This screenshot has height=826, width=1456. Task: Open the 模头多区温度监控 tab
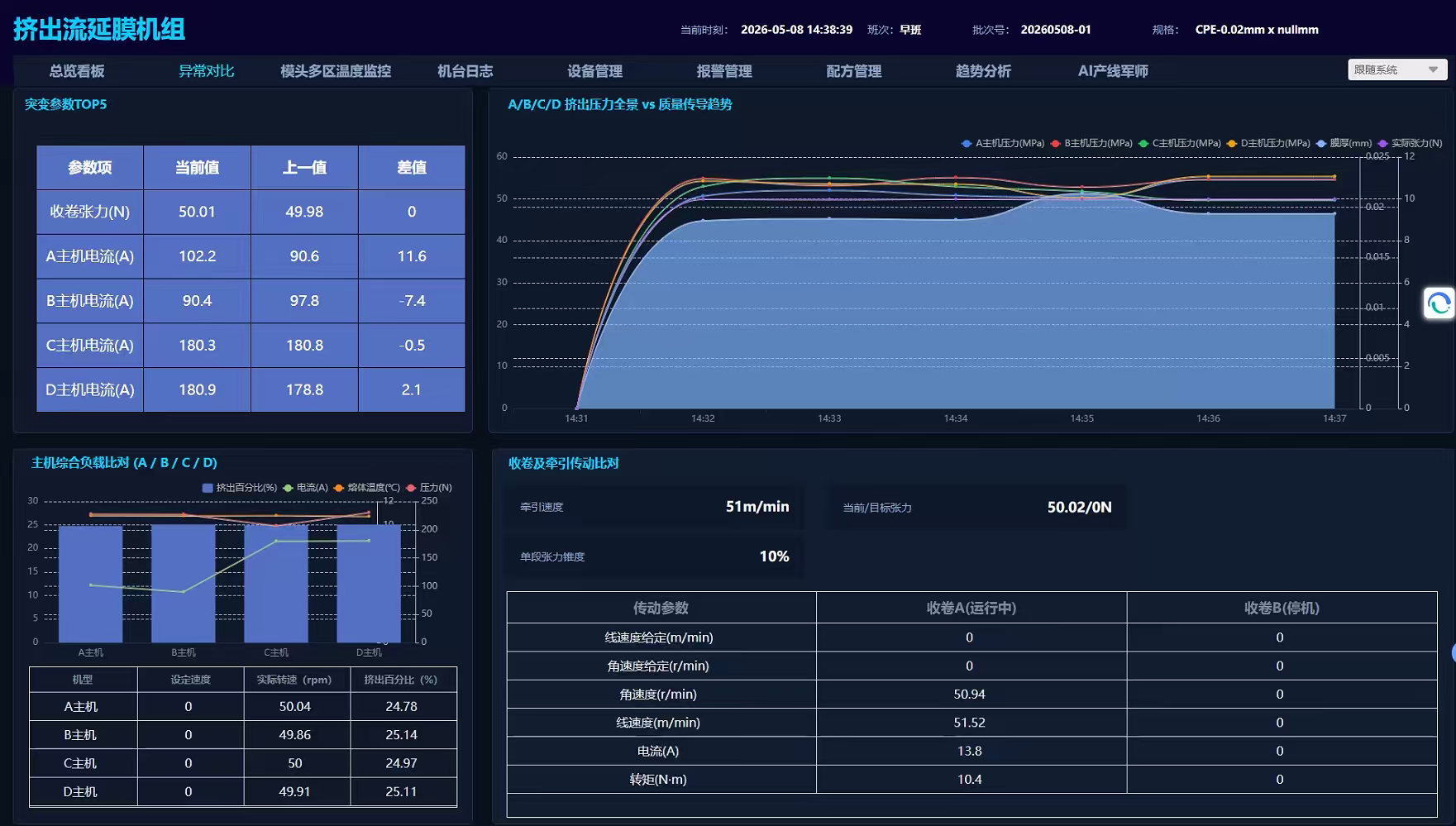(336, 71)
